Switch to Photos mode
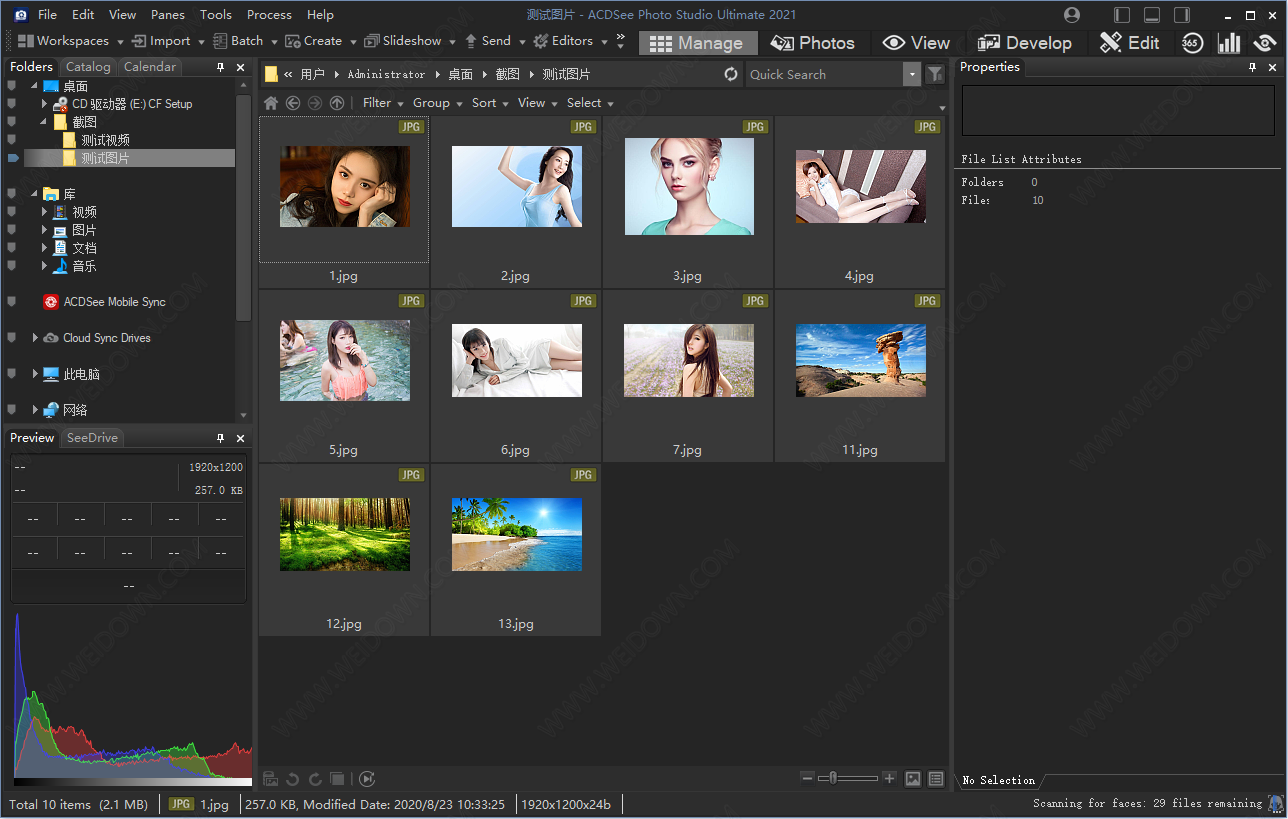Viewport: 1288px width, 819px height. (x=813, y=43)
